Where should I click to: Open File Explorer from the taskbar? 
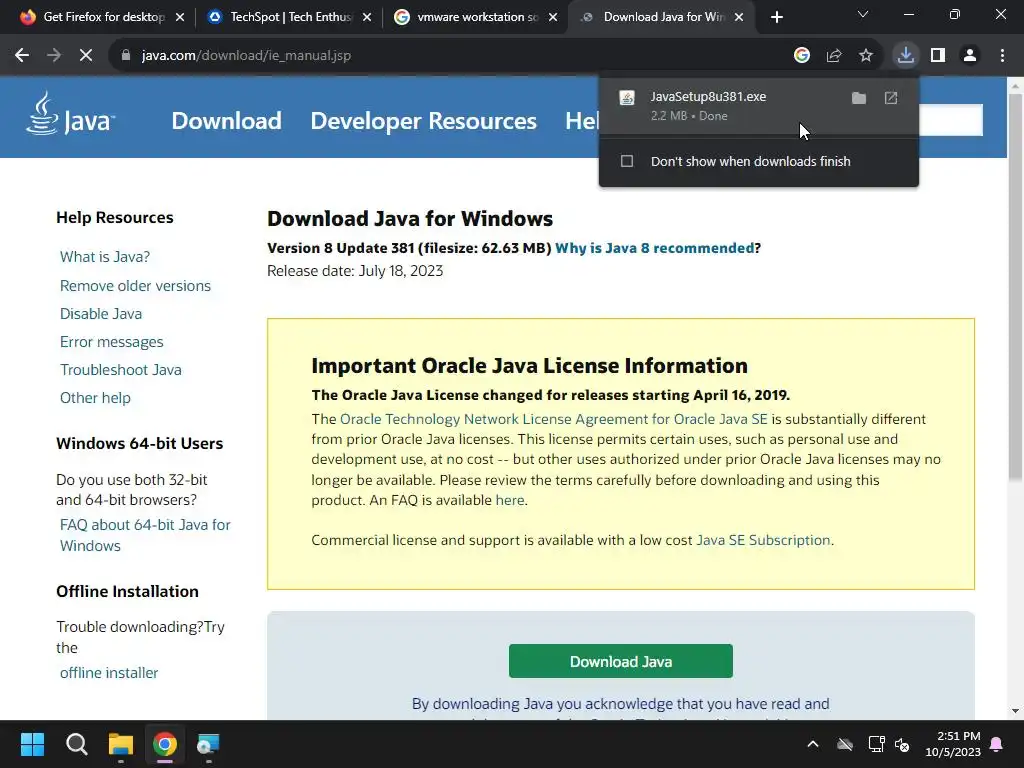pyautogui.click(x=121, y=744)
